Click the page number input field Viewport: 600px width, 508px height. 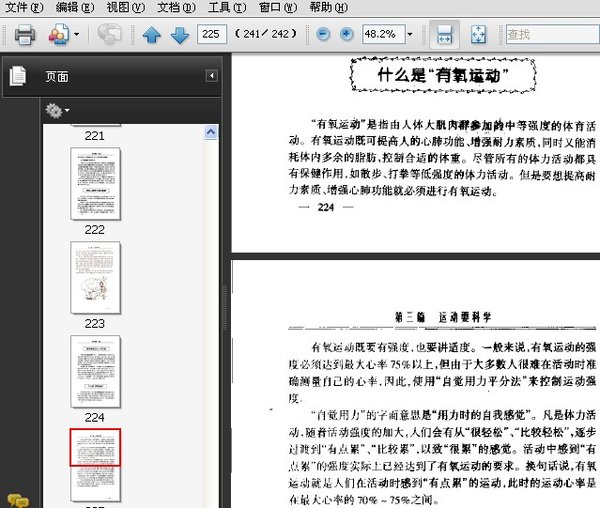[x=211, y=35]
